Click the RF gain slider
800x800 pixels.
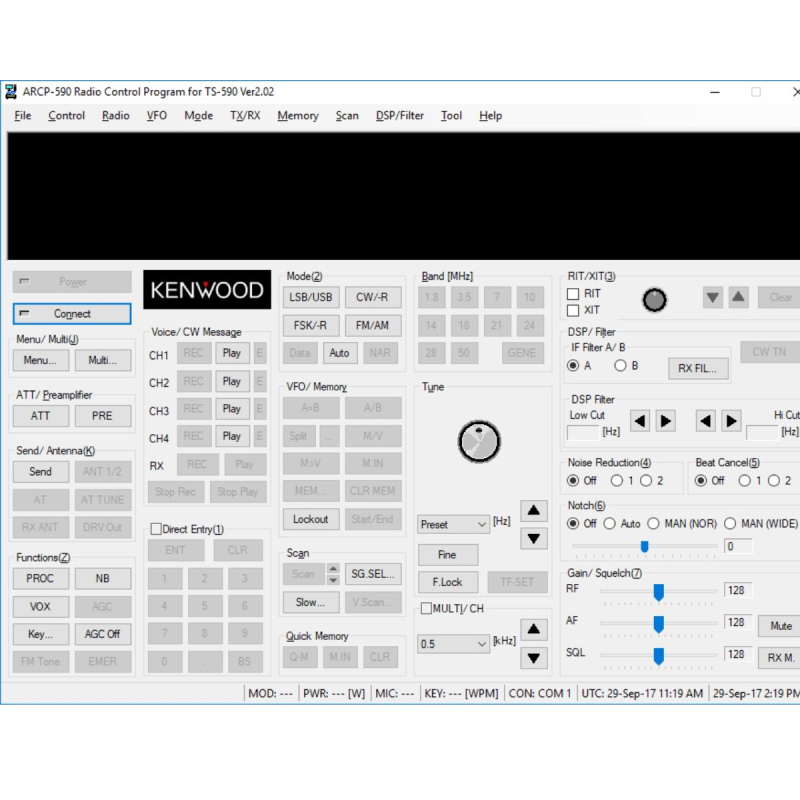[x=658, y=592]
